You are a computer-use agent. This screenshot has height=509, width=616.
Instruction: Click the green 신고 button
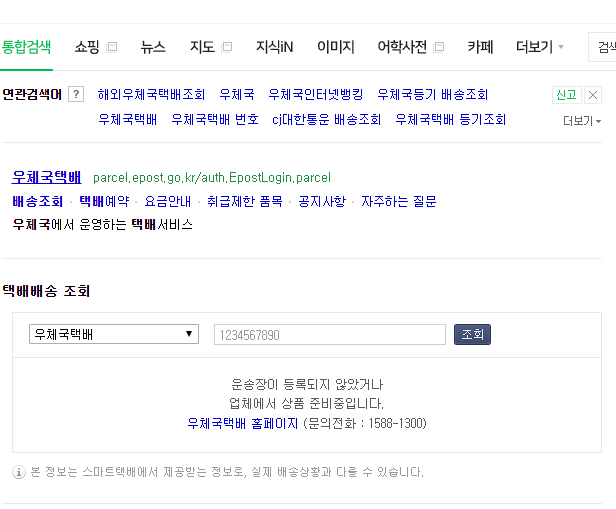tap(566, 95)
